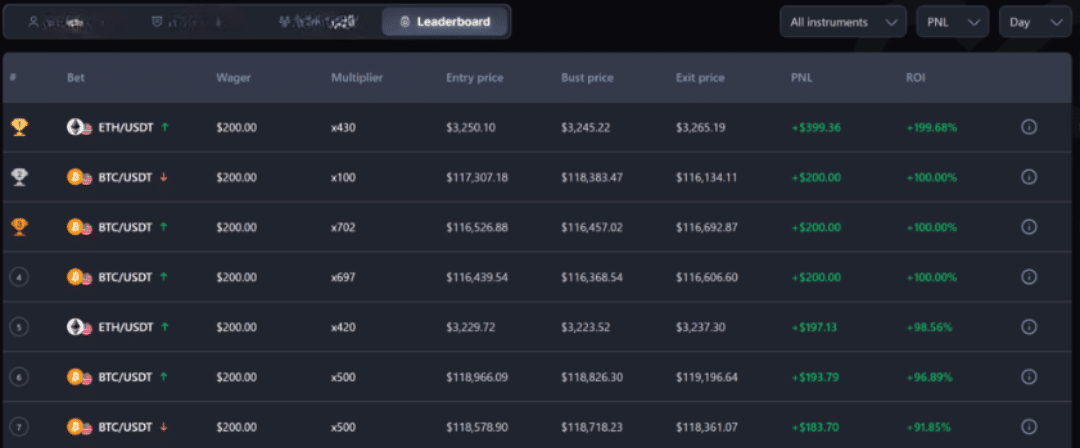This screenshot has height=448, width=1080.
Task: Click the Bitcoin coin icon in x100 row
Action: click(74, 177)
